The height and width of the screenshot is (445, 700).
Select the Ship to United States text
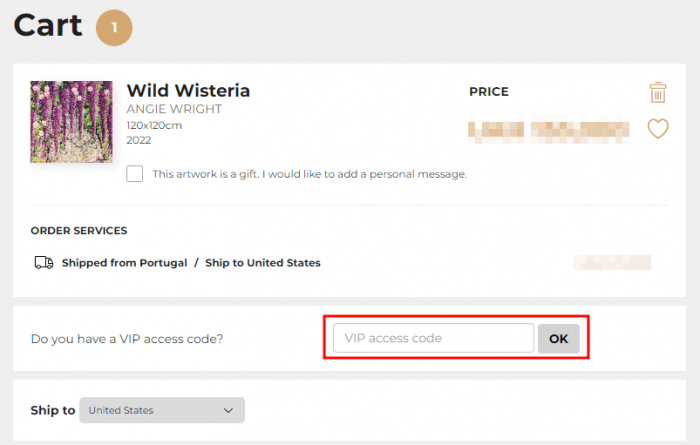point(263,263)
